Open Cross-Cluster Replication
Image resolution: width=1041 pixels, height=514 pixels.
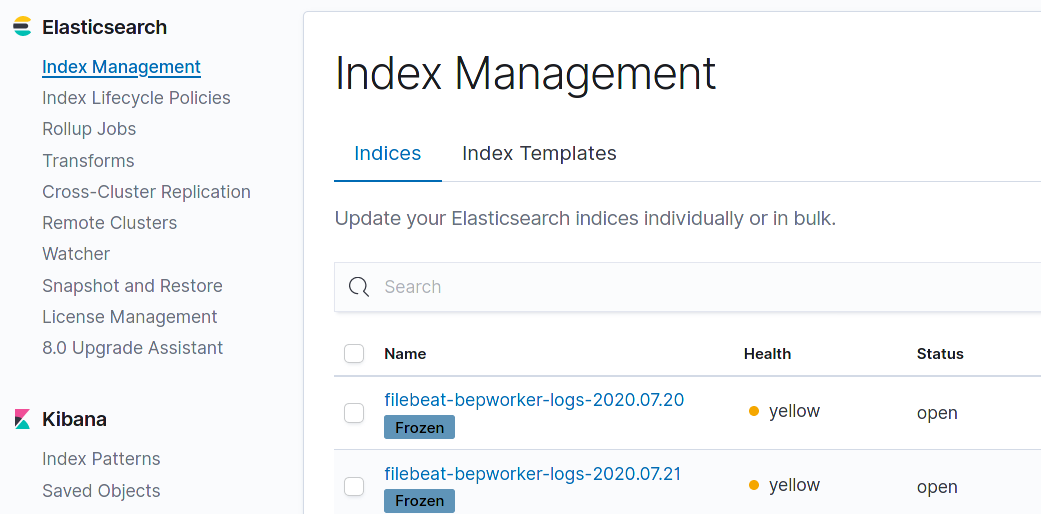click(x=147, y=192)
